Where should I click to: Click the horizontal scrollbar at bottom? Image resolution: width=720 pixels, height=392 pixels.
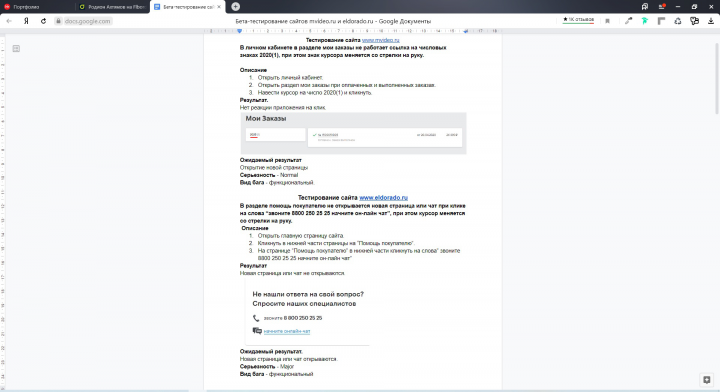coord(94,391)
